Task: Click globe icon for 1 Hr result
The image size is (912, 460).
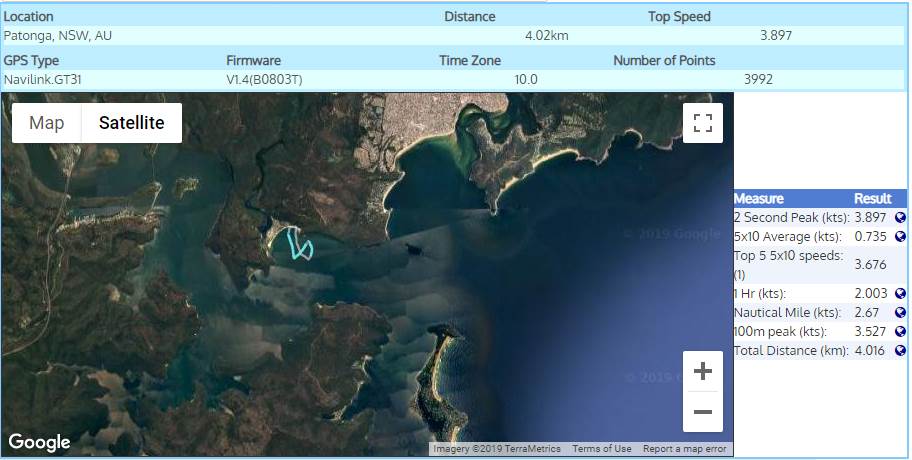Action: 900,293
